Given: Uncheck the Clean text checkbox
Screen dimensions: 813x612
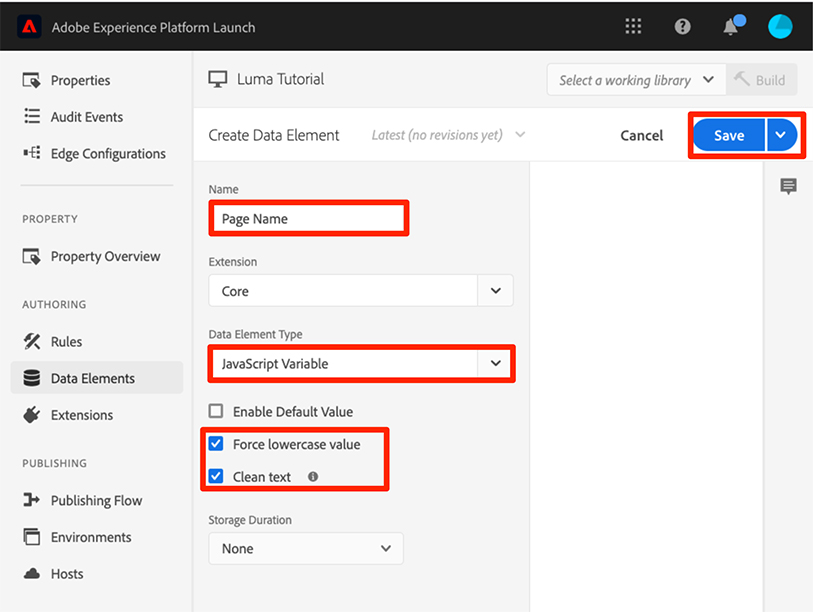Looking at the screenshot, I should [216, 476].
